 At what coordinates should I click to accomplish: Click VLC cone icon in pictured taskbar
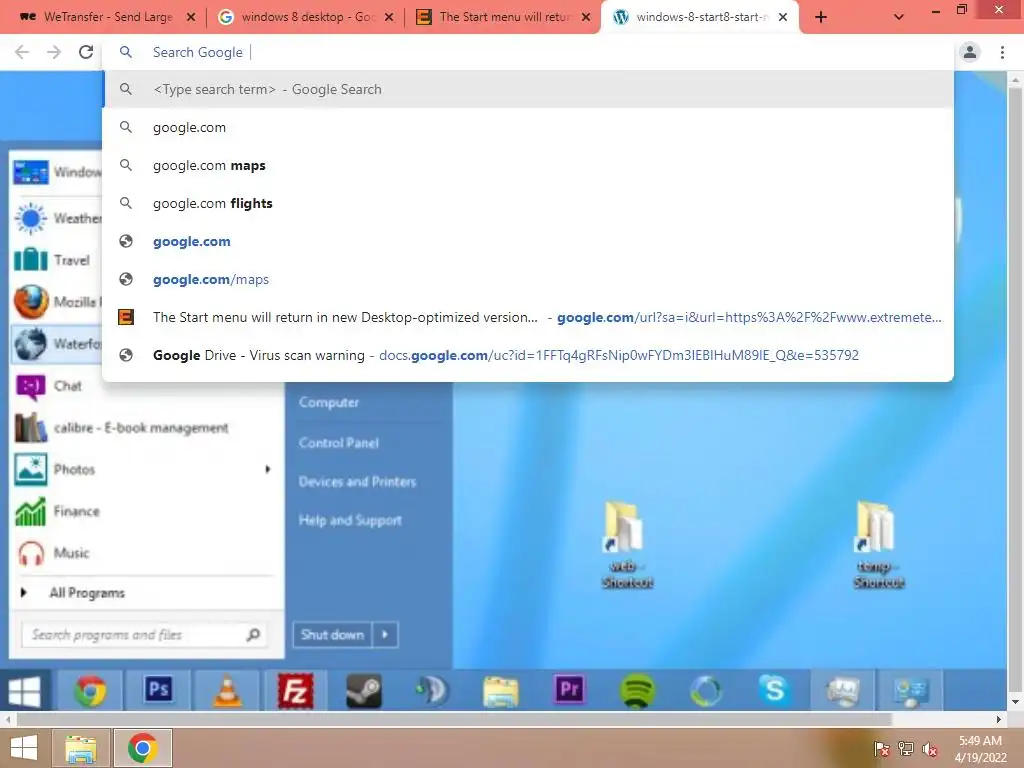click(x=227, y=691)
